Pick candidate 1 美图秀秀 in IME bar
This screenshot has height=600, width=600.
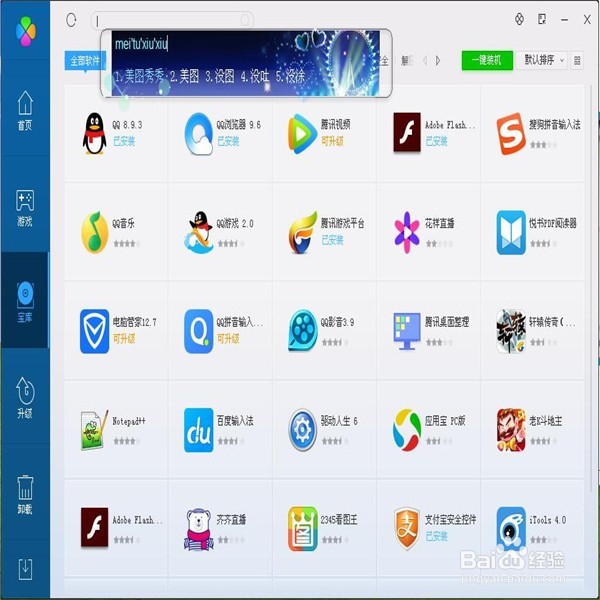click(139, 77)
